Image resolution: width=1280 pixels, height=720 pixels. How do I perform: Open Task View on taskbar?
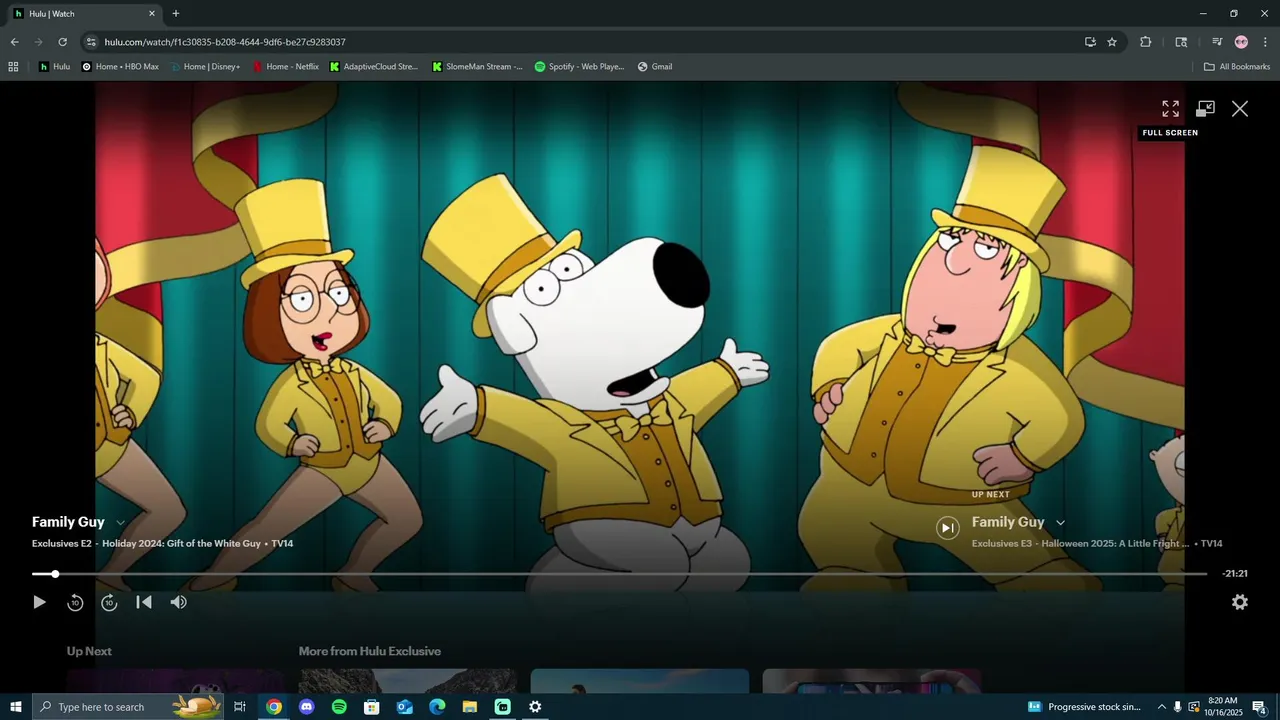(x=240, y=707)
